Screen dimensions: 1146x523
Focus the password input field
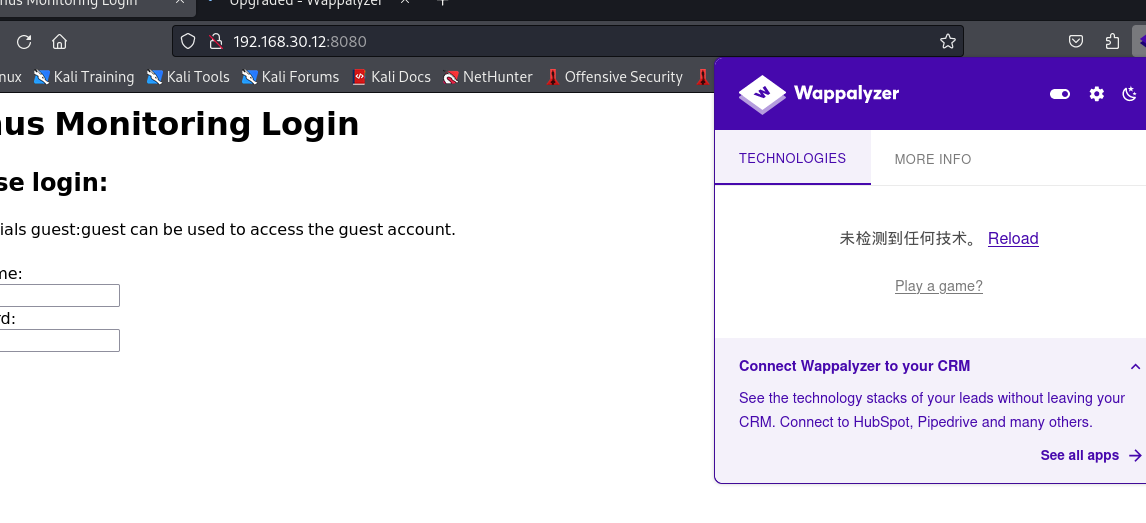point(59,340)
